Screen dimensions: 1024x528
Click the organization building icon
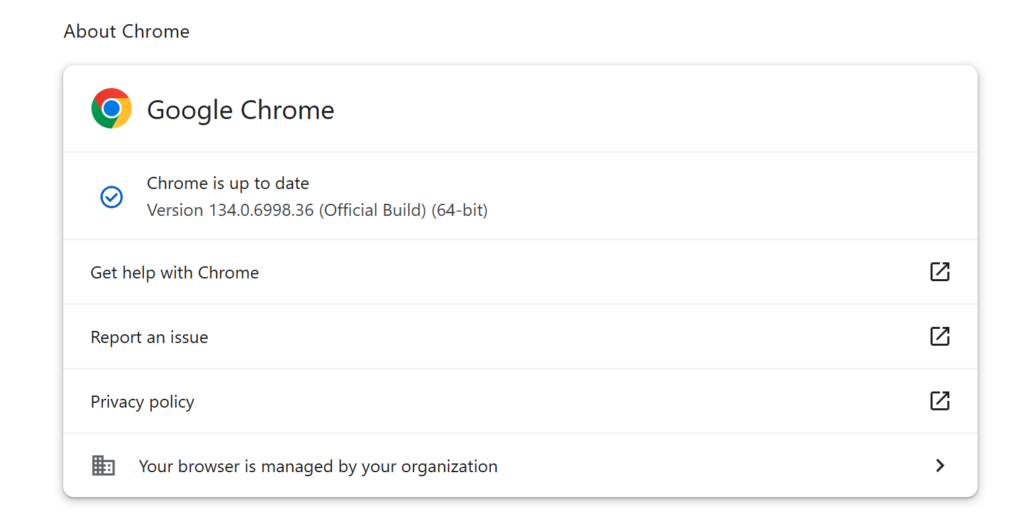click(x=103, y=465)
